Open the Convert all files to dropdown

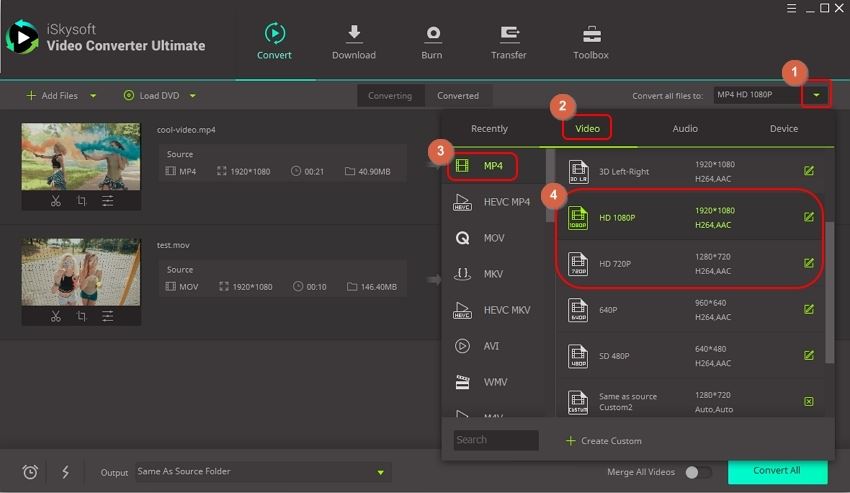coord(818,96)
